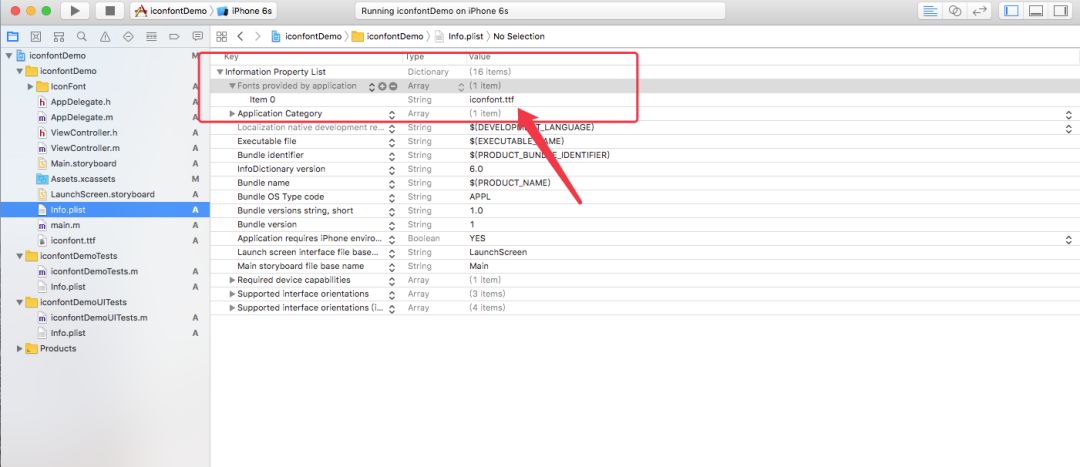Open the Test navigator diamond tab
Screen dimensions: 1080x467
[x=128, y=37]
